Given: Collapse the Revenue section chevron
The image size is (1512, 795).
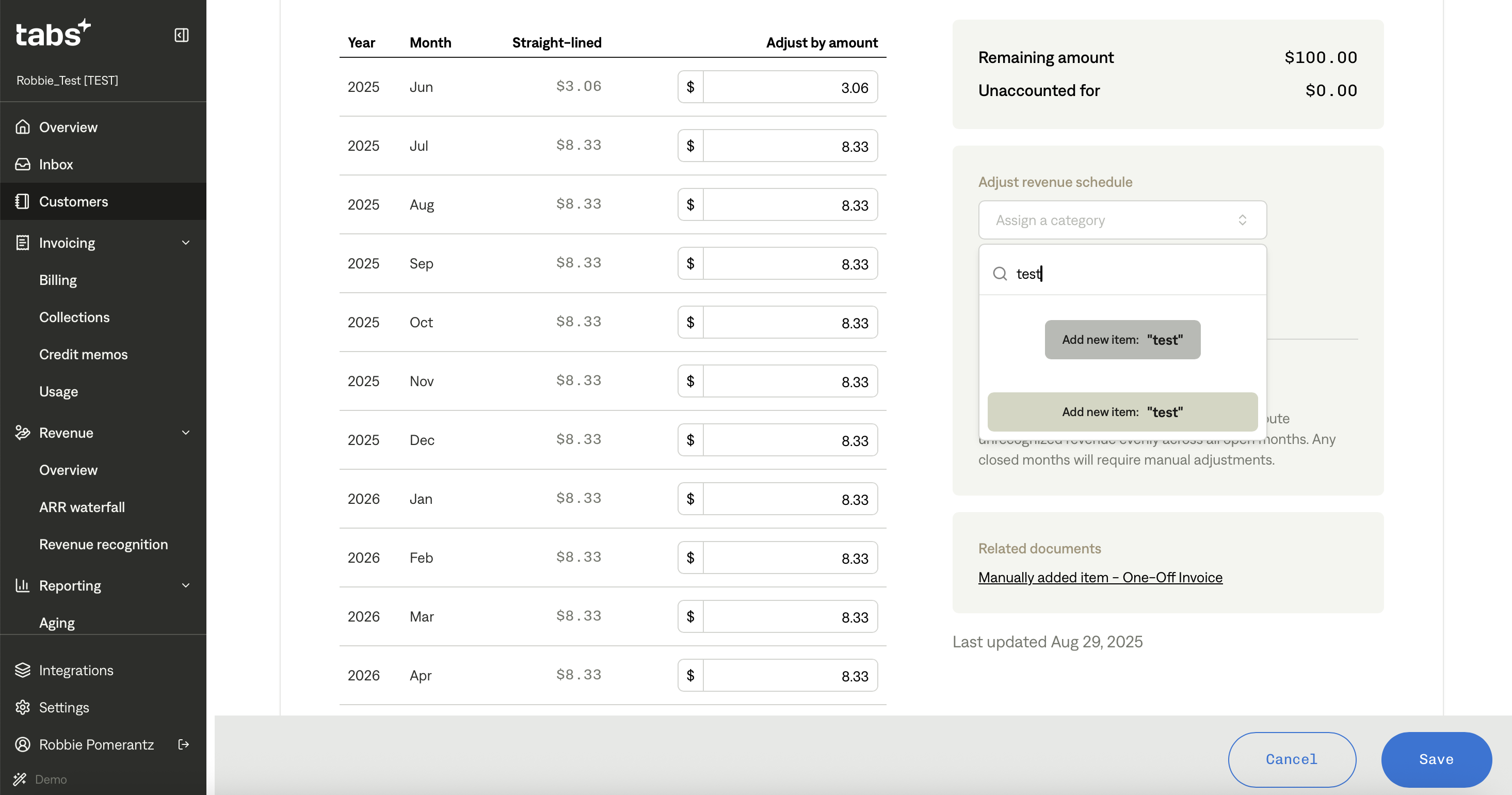Looking at the screenshot, I should coord(185,433).
